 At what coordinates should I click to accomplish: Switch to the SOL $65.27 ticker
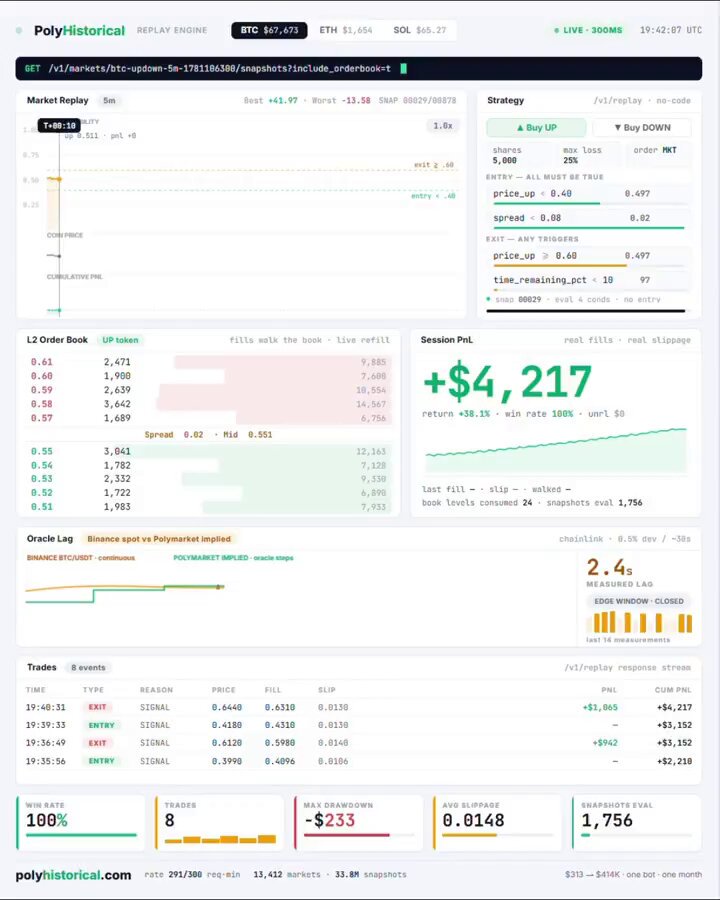(420, 30)
